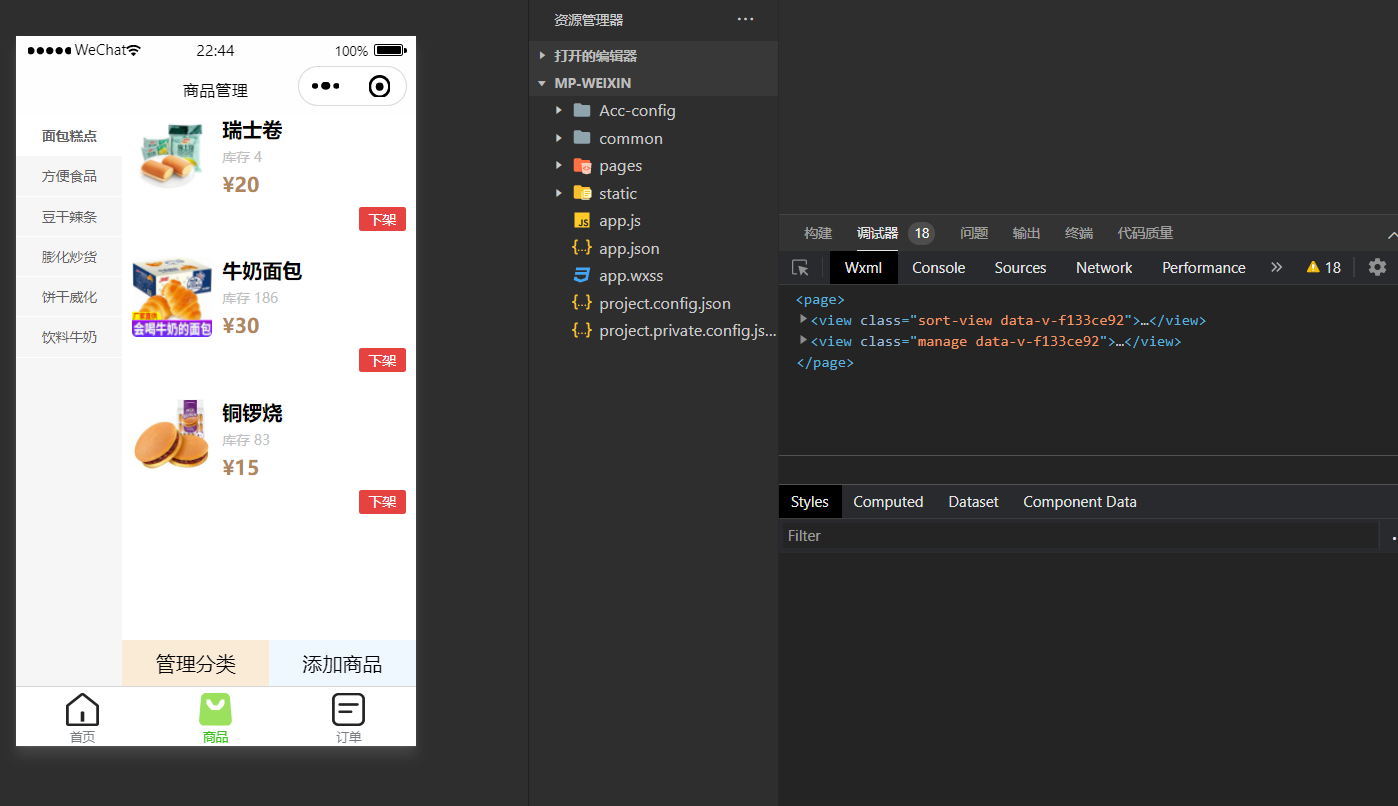Open the Performance devtools tab
This screenshot has height=806, width=1398.
(1204, 267)
